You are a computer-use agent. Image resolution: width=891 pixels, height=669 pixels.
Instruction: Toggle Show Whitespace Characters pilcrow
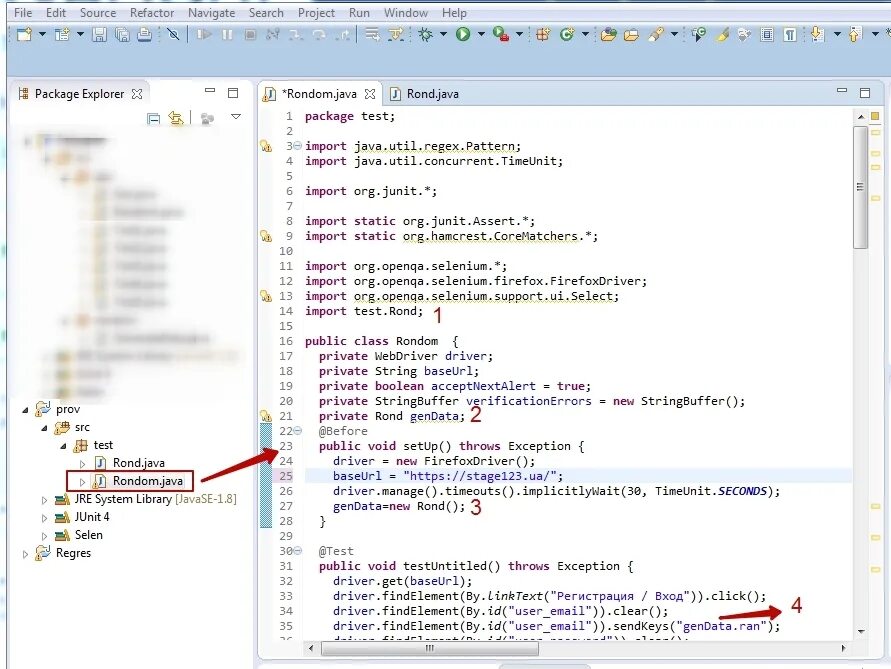tap(790, 35)
